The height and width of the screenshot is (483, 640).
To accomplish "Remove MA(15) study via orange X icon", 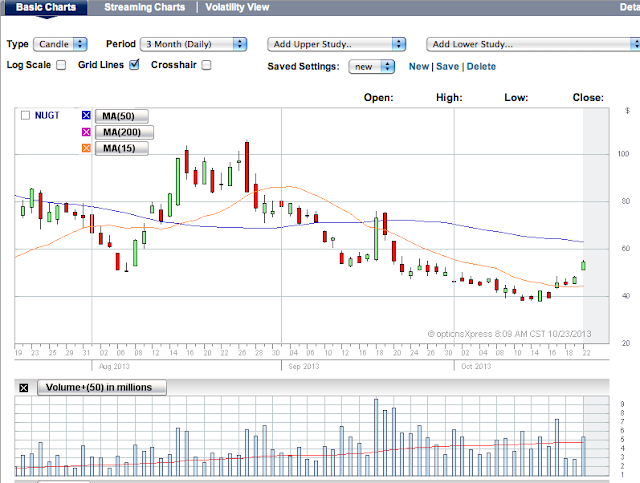I will click(86, 148).
